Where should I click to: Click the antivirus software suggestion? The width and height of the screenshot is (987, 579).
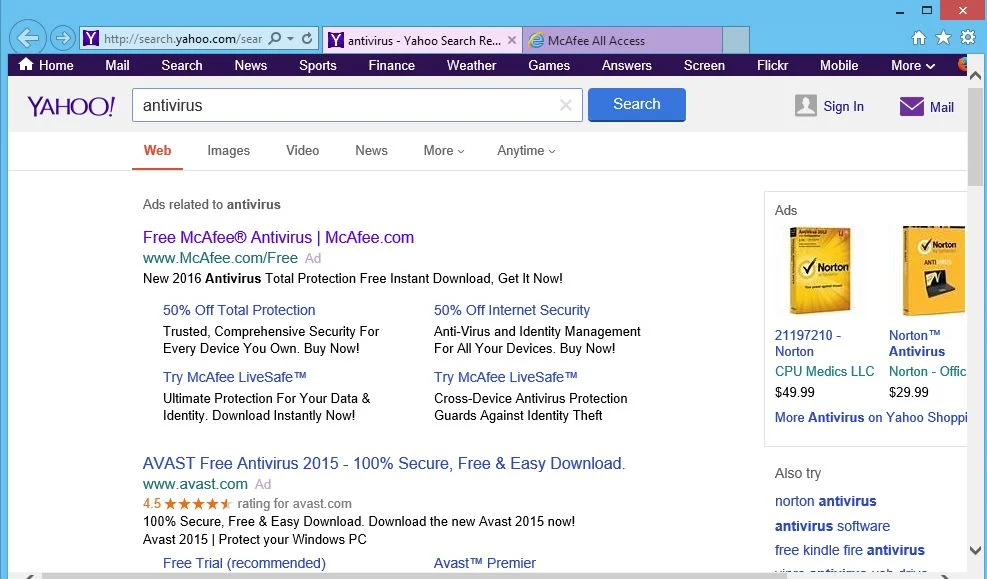(832, 526)
